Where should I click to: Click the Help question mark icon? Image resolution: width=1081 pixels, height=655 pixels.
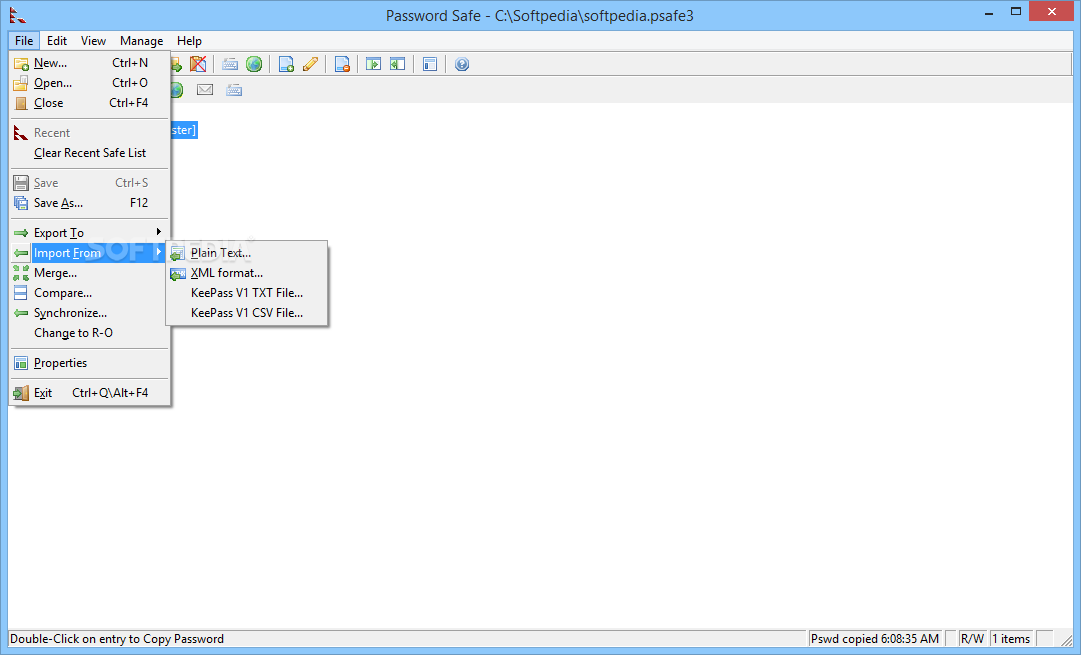pos(462,64)
